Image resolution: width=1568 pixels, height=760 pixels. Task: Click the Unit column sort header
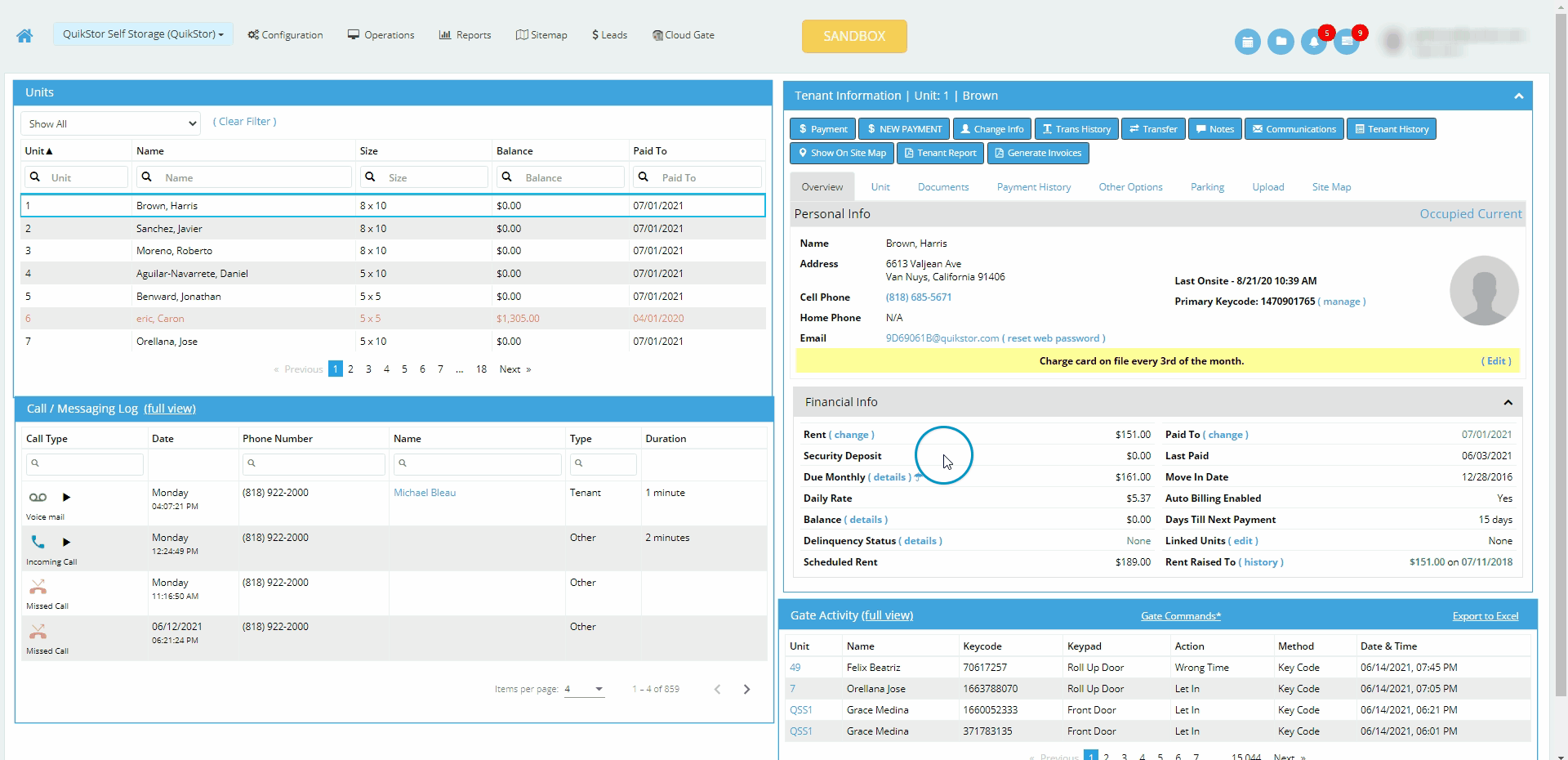pos(38,151)
